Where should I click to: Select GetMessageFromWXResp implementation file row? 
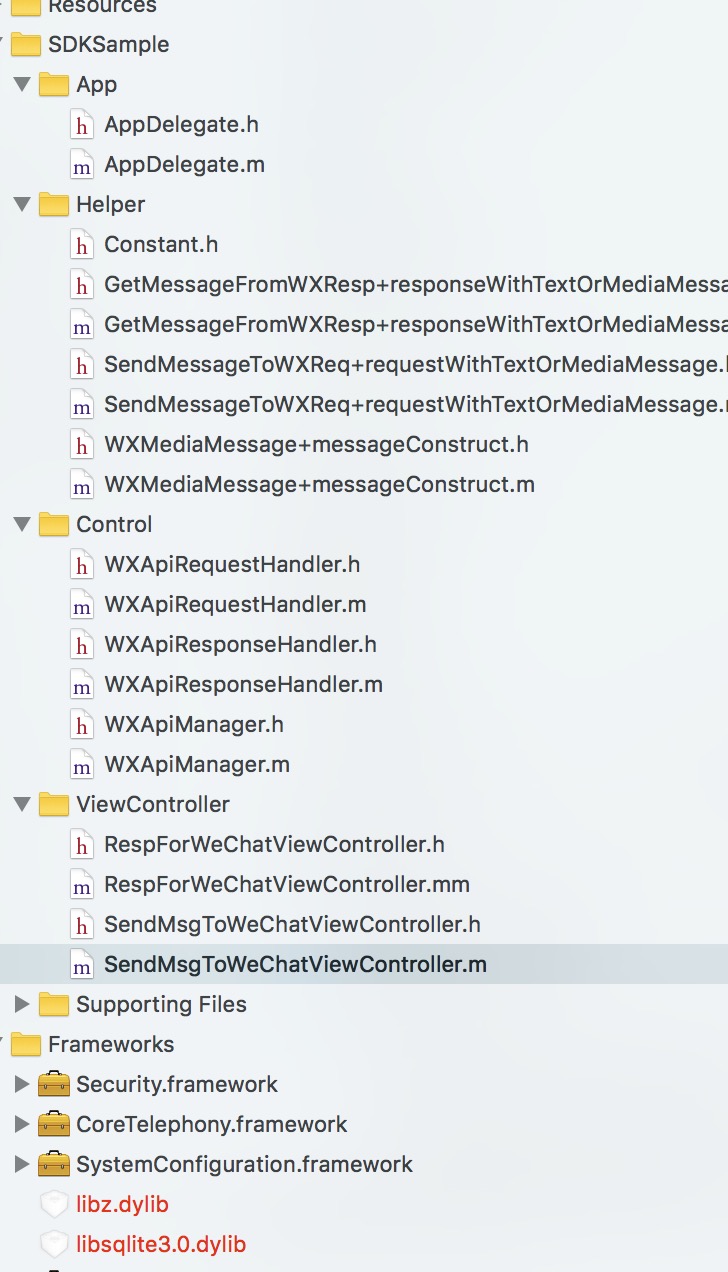pos(364,324)
